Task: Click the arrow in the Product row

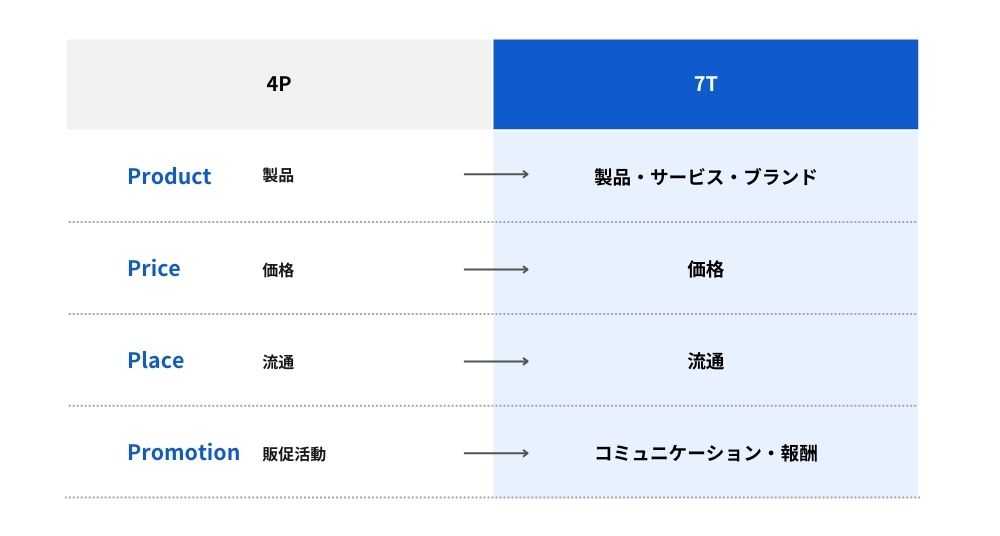Action: point(496,176)
